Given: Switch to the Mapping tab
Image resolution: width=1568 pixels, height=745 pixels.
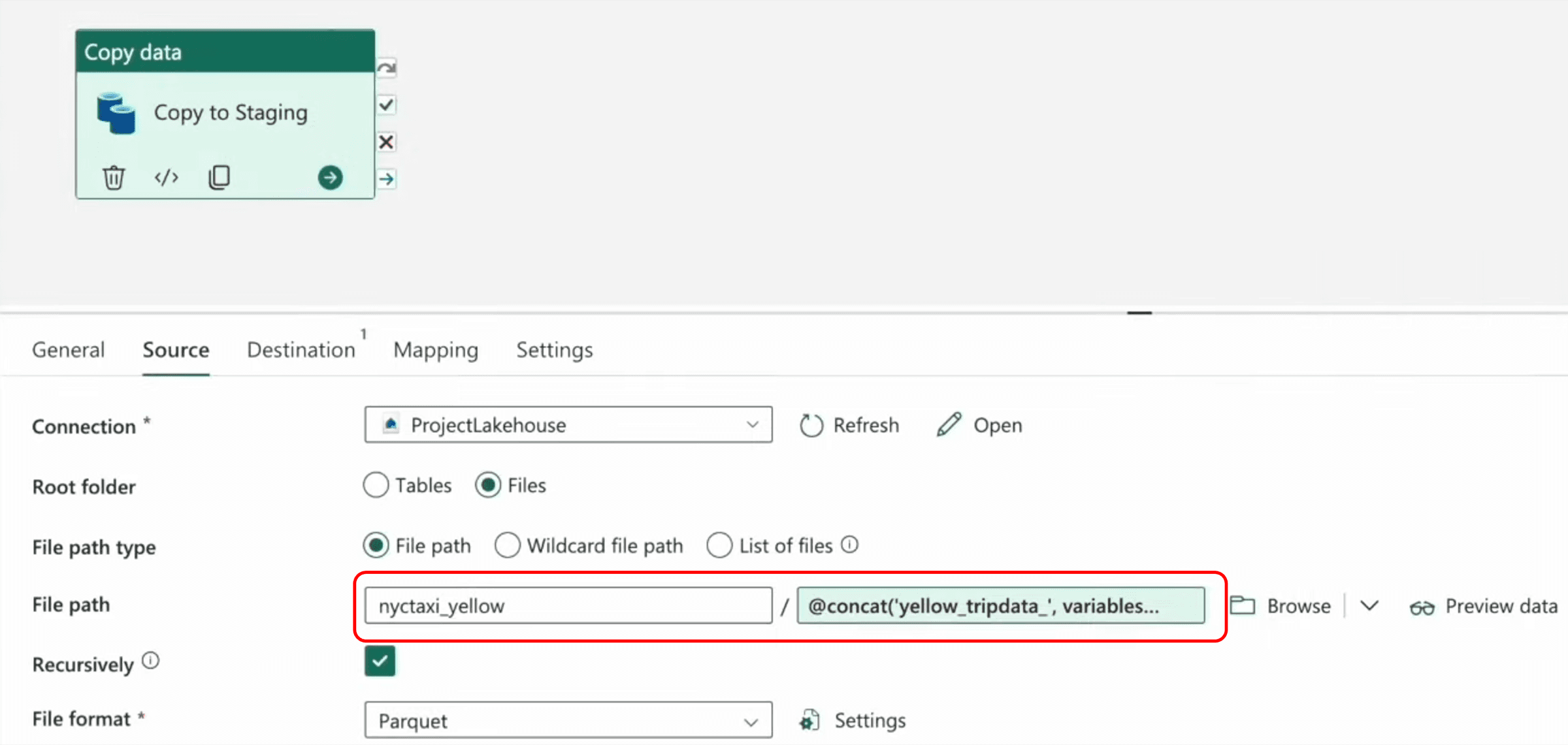Looking at the screenshot, I should 436,350.
